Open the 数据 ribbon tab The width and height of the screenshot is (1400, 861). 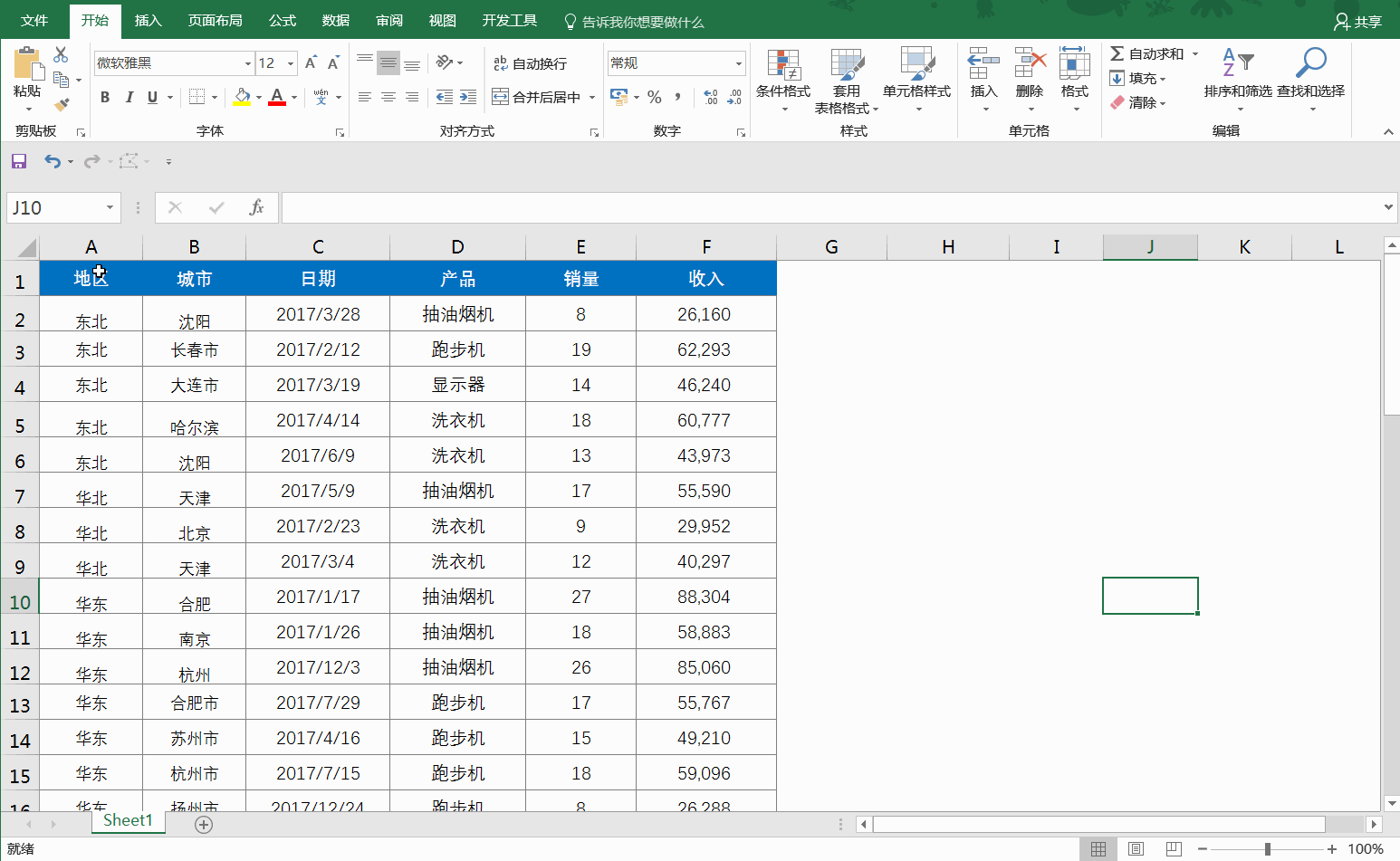click(335, 20)
